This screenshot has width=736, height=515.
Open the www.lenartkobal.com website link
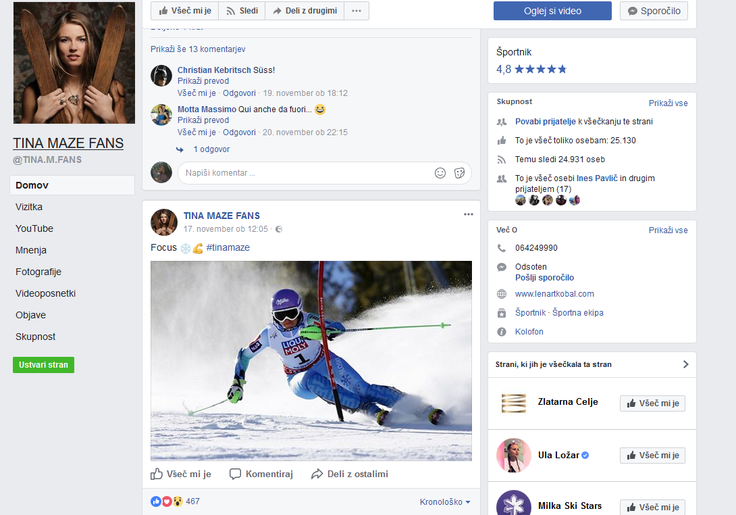pyautogui.click(x=554, y=294)
